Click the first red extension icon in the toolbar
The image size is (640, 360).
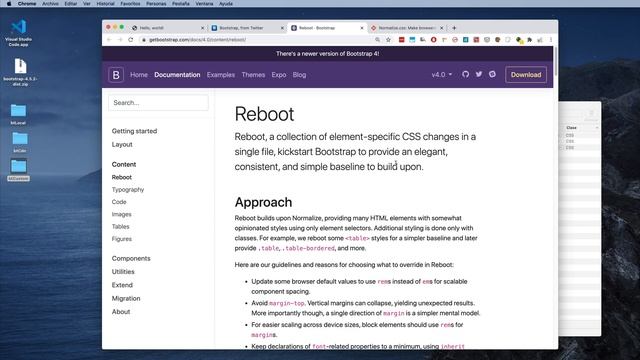402,40
